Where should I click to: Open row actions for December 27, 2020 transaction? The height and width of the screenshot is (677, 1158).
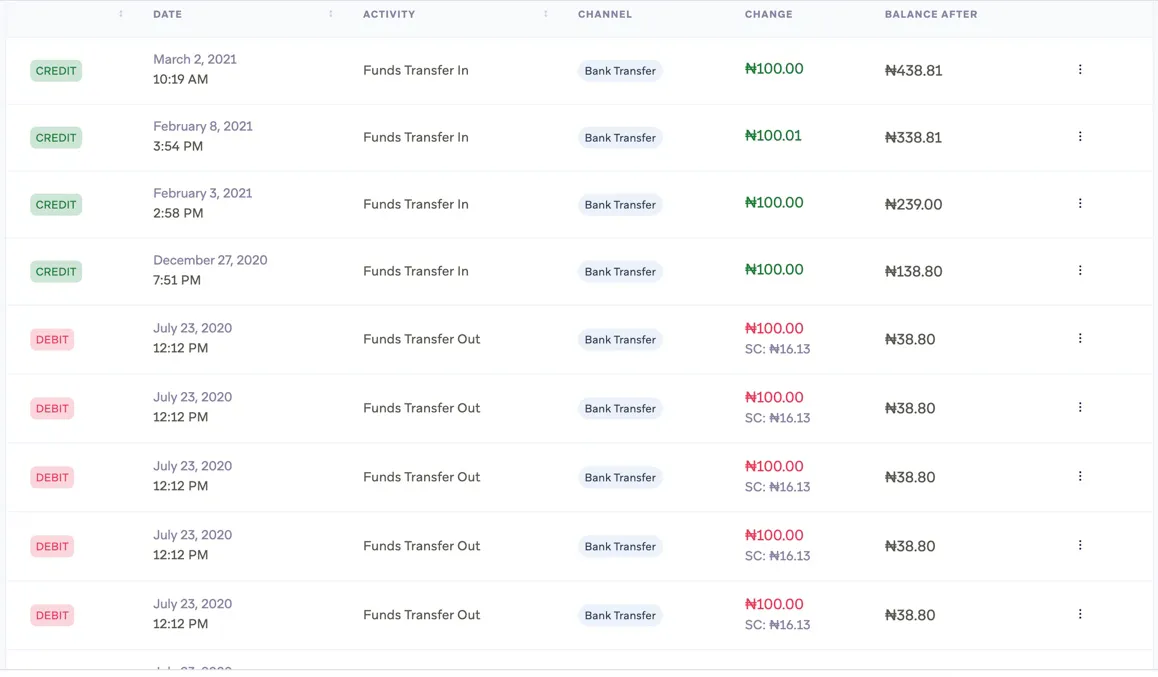click(1080, 271)
